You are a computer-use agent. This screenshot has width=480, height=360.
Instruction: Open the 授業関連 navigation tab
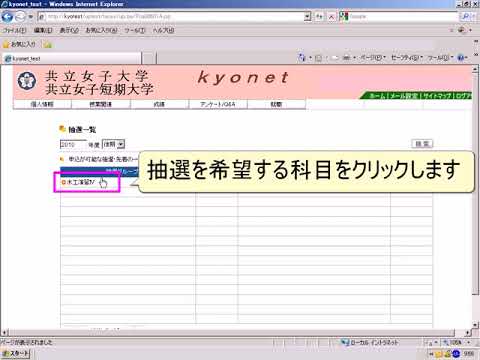click(101, 104)
